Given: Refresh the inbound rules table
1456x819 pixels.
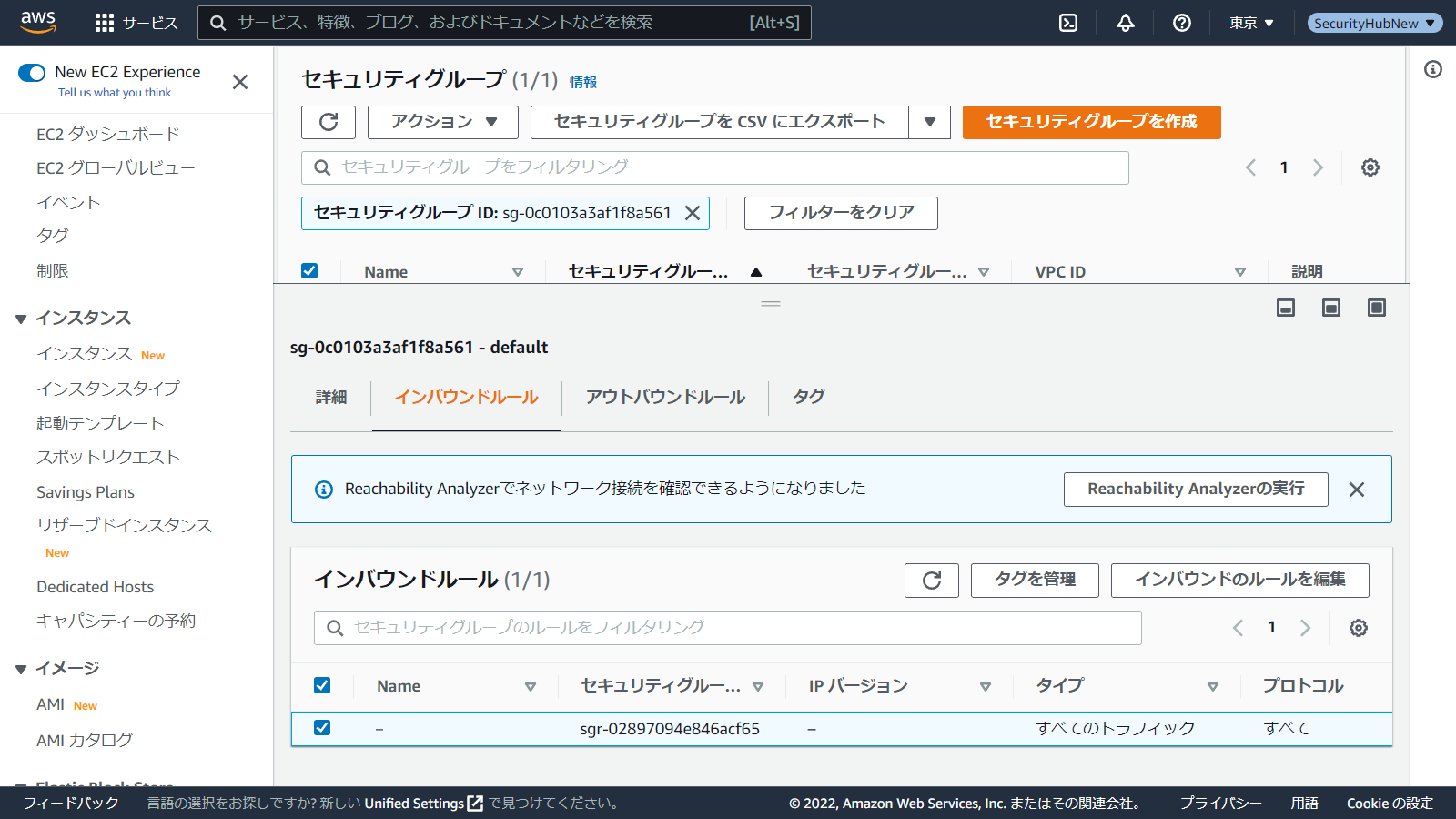Looking at the screenshot, I should 931,581.
